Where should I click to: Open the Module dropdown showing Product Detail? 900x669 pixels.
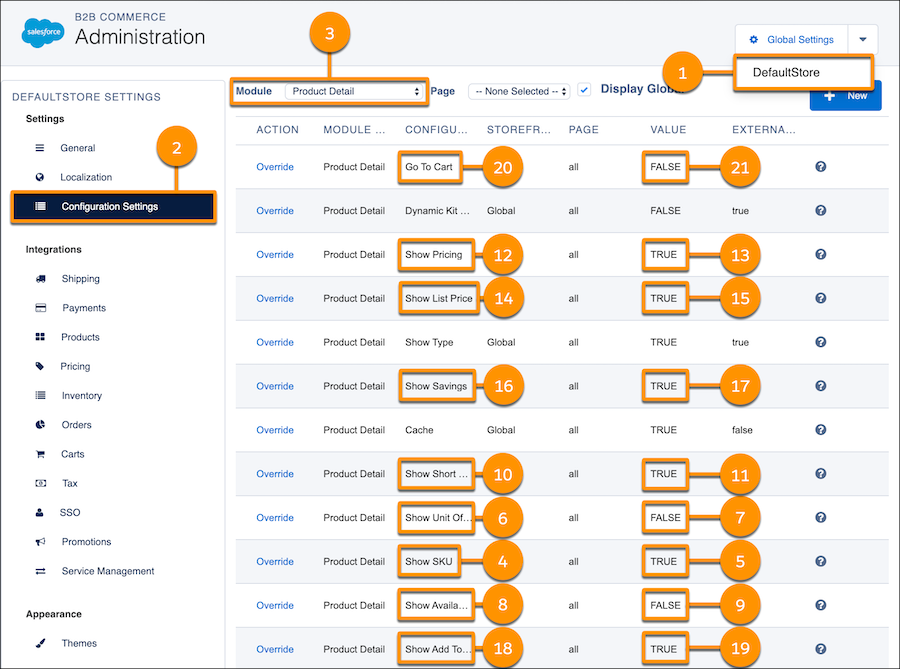[x=354, y=91]
